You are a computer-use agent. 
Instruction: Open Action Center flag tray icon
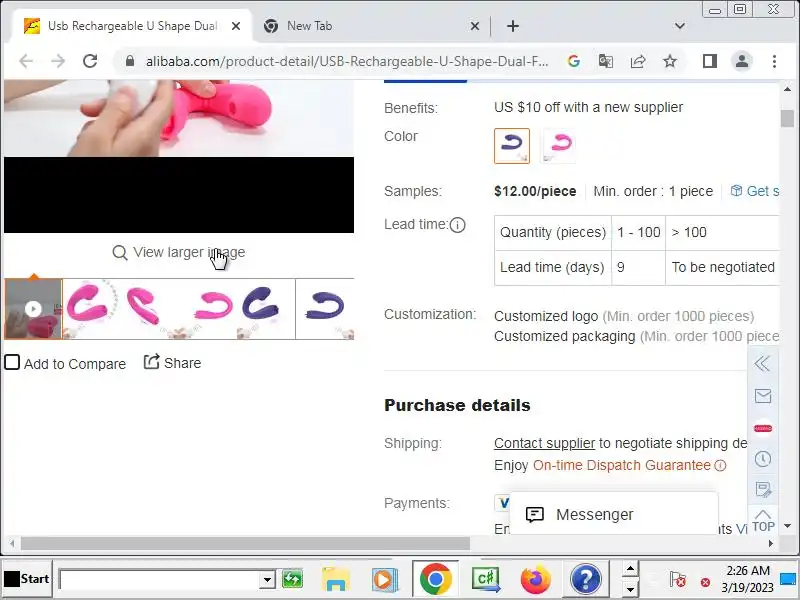(x=678, y=580)
